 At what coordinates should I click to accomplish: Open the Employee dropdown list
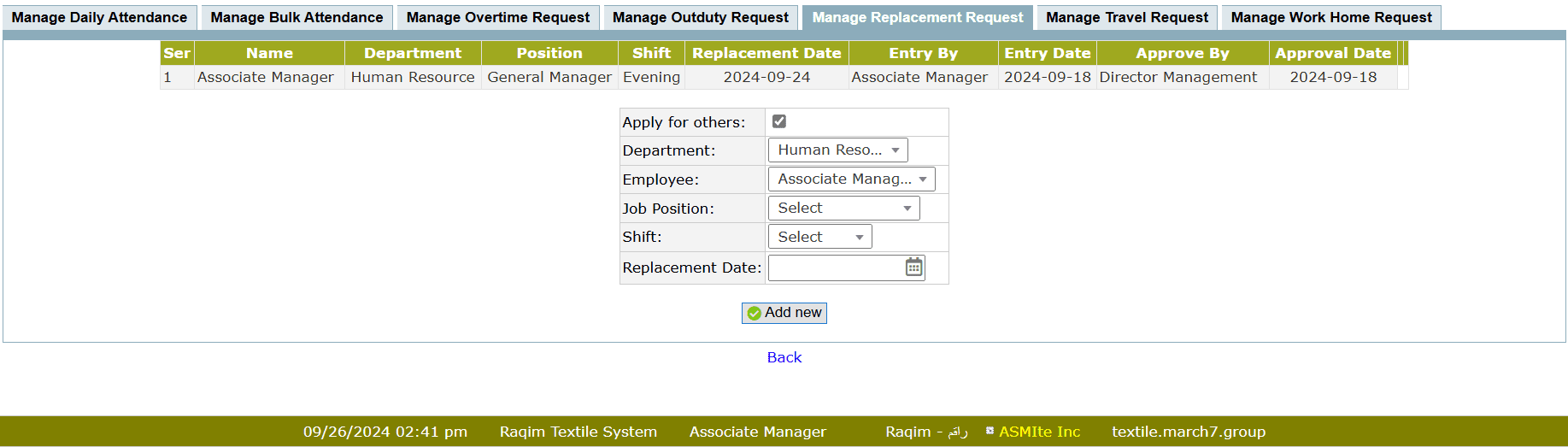pyautogui.click(x=851, y=179)
